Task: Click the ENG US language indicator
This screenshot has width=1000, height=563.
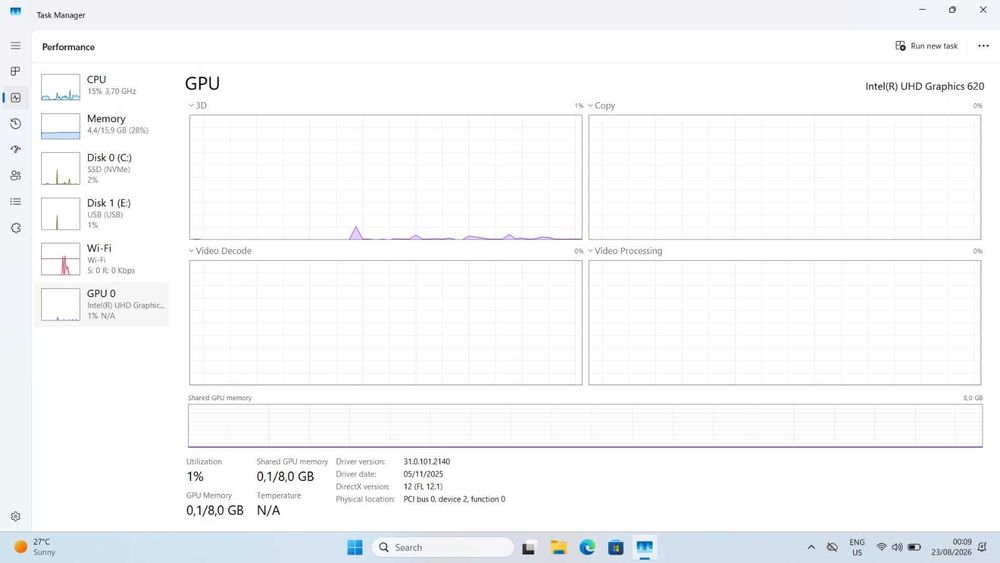Action: pos(857,547)
